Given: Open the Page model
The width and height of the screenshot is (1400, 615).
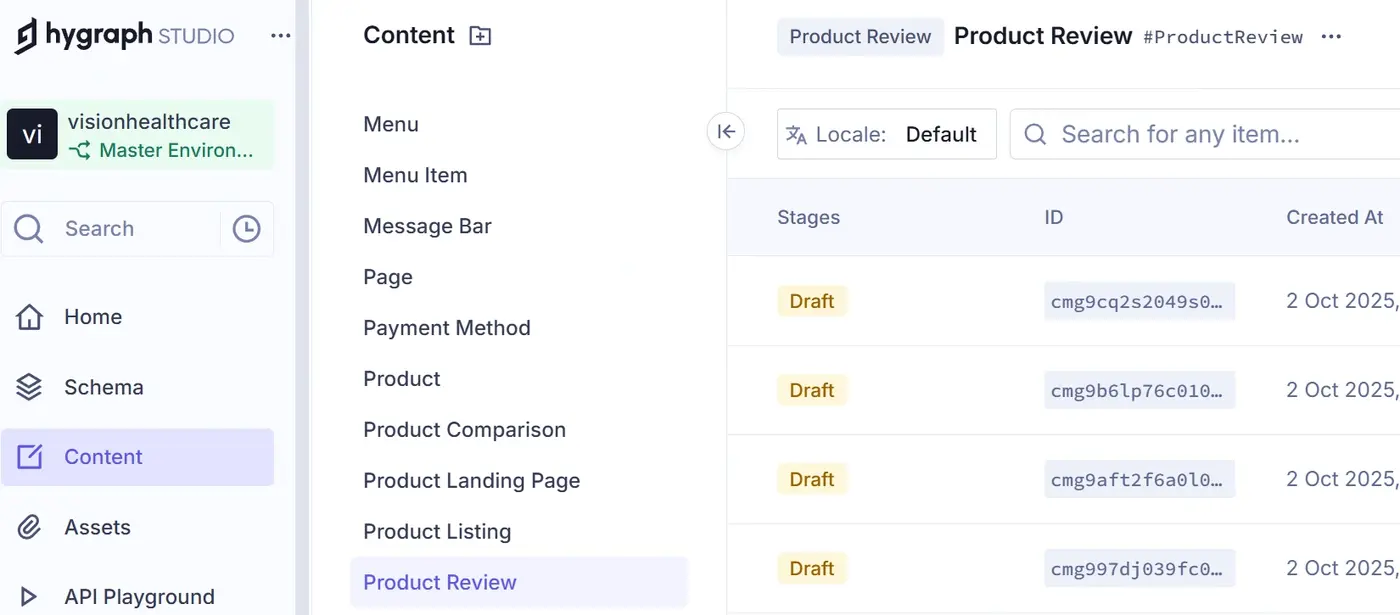Looking at the screenshot, I should (x=388, y=278).
